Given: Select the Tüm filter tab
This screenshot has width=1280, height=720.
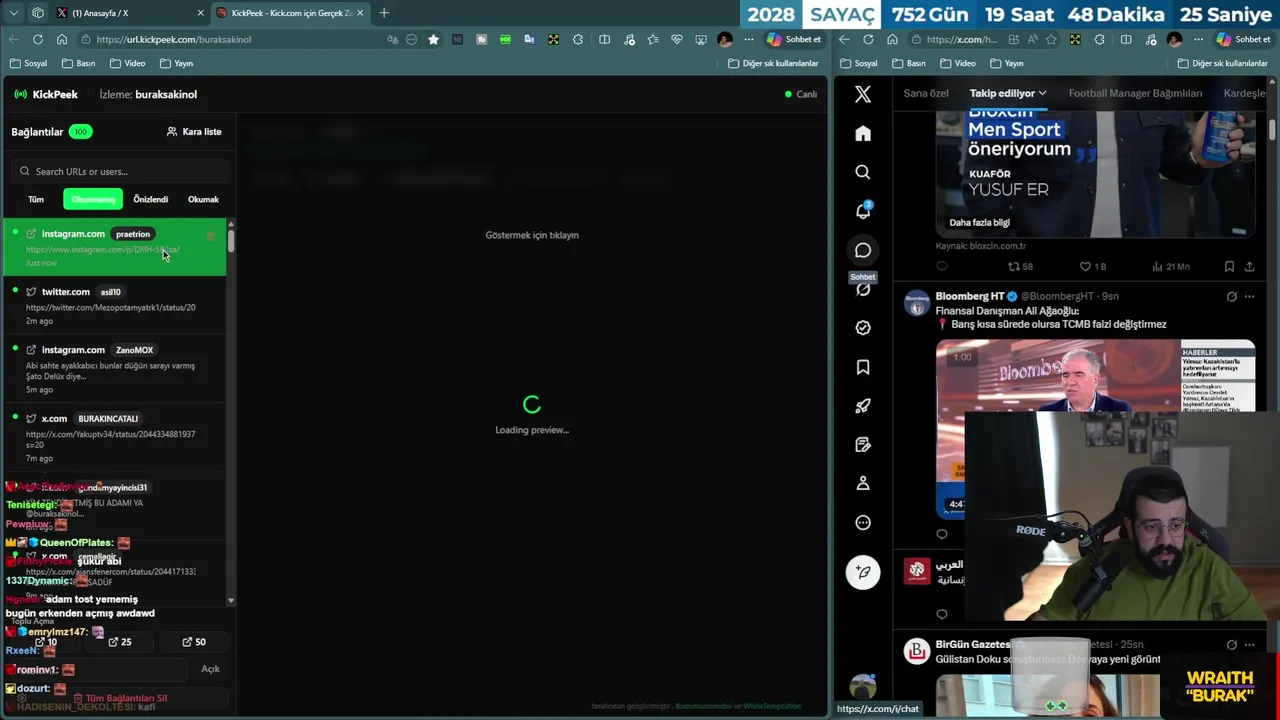Looking at the screenshot, I should click(x=36, y=199).
